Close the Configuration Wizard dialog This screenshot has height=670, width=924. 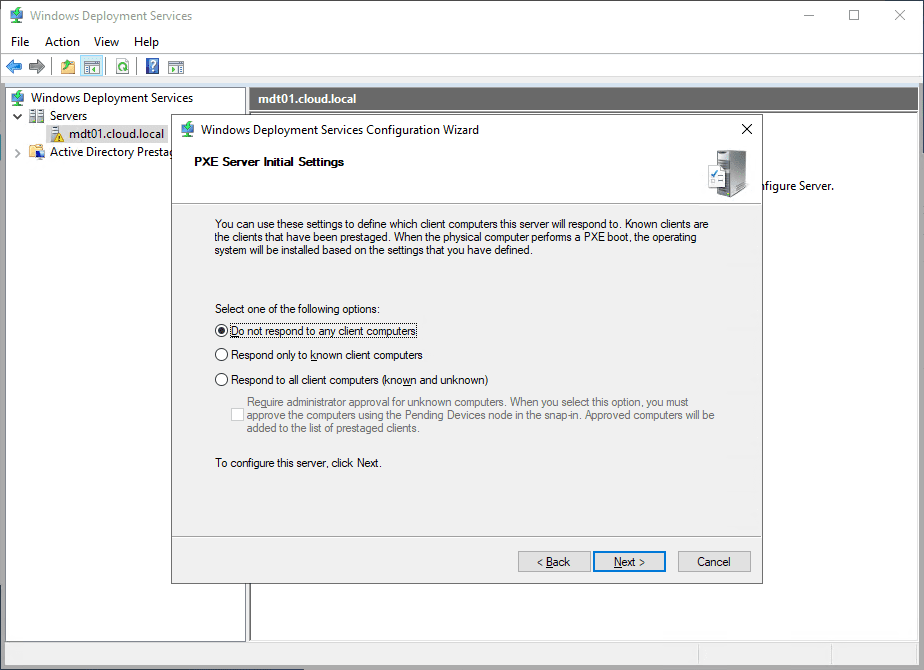pyautogui.click(x=747, y=129)
